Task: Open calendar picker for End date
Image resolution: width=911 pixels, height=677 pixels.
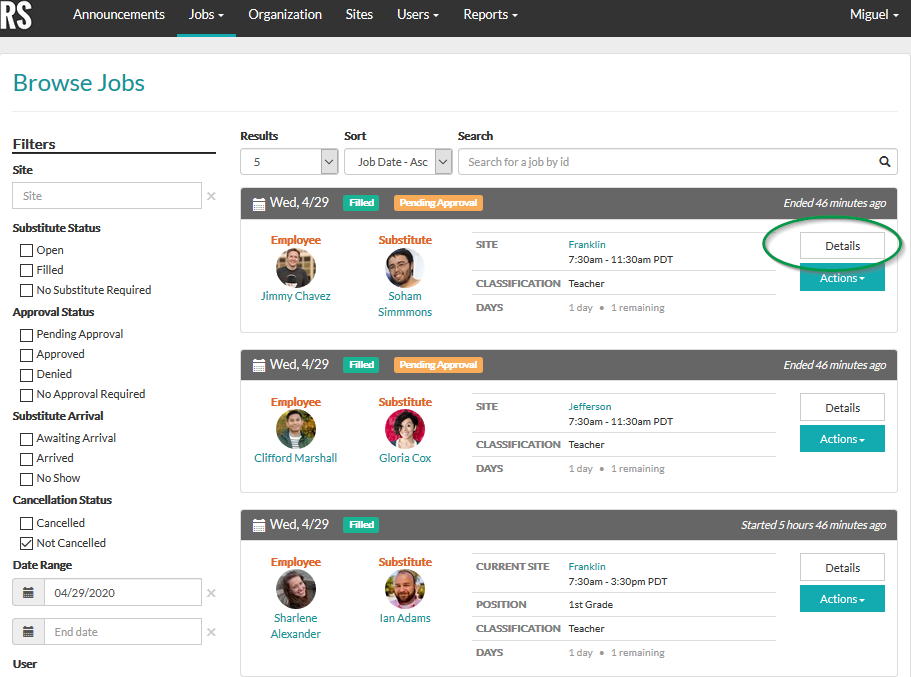Action: pyautogui.click(x=28, y=632)
